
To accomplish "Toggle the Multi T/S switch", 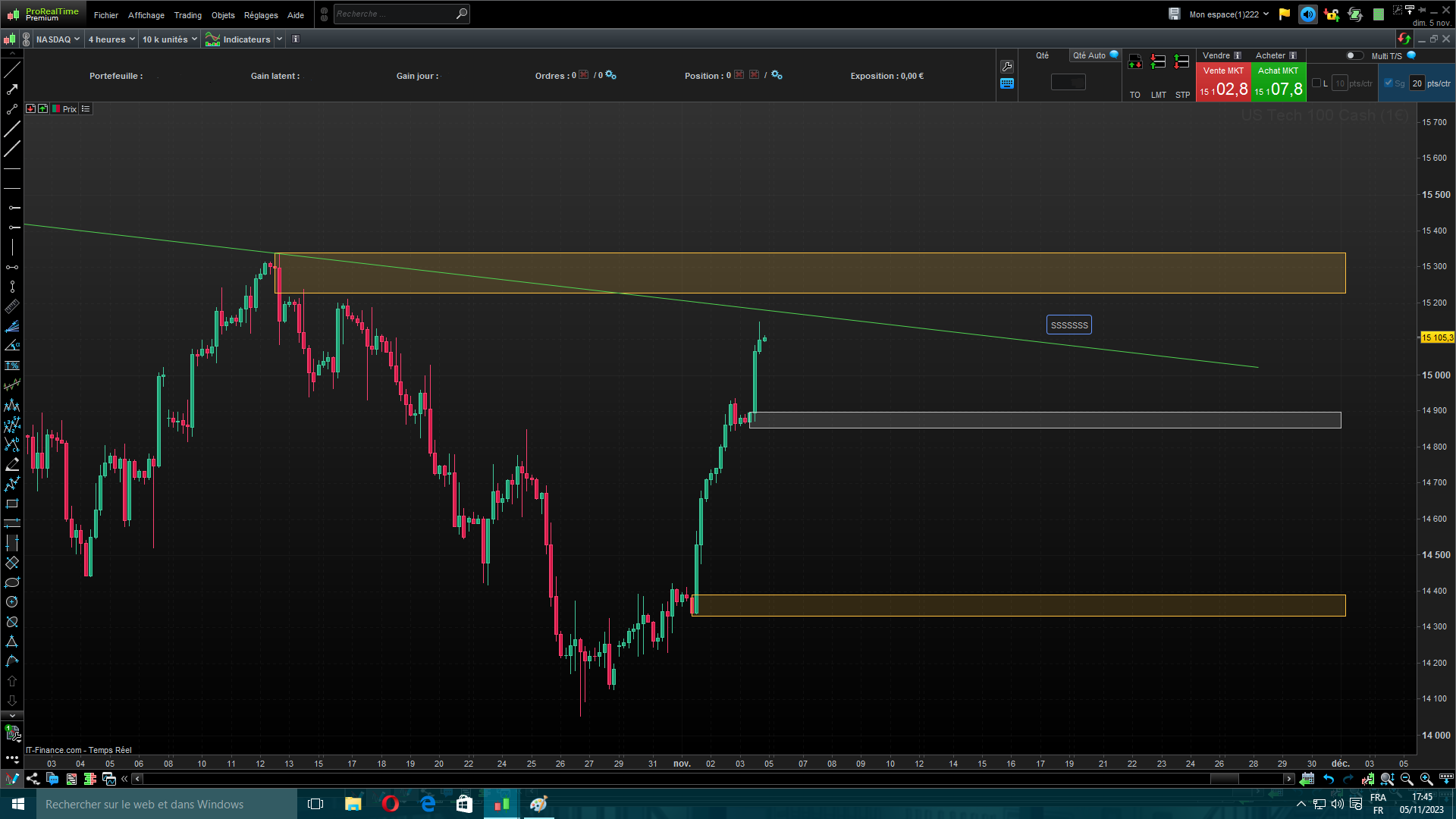I will pyautogui.click(x=1354, y=55).
